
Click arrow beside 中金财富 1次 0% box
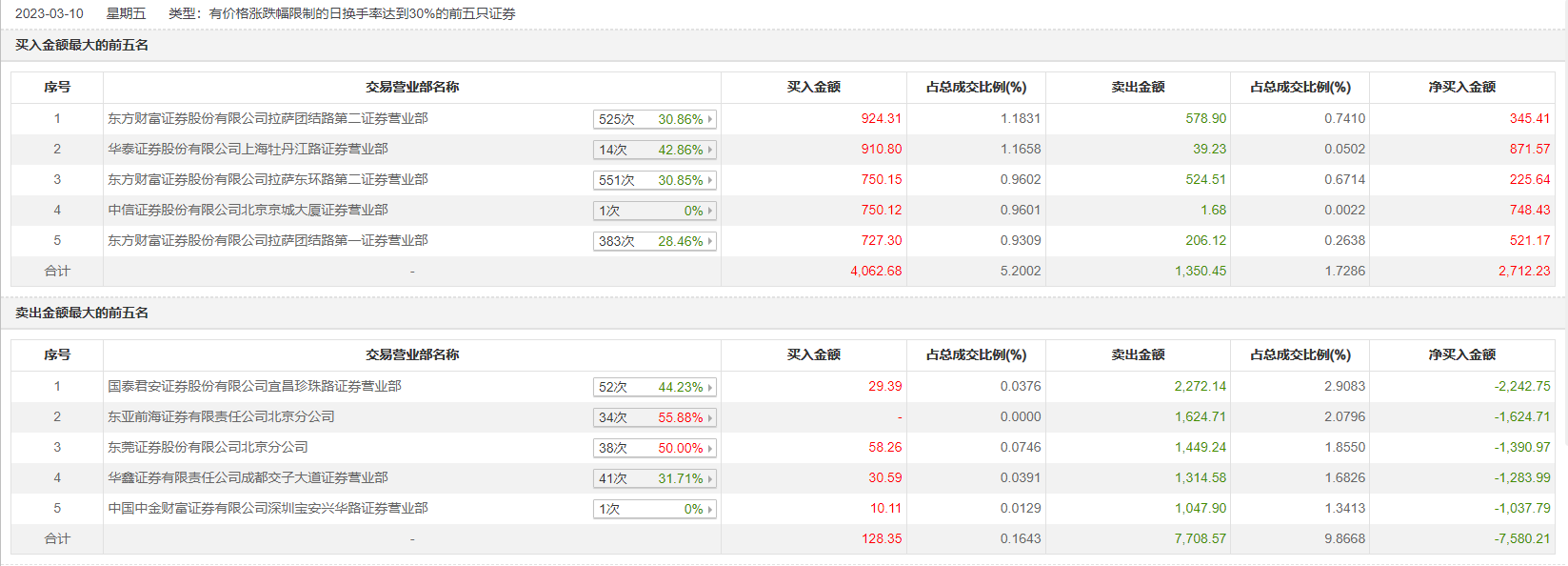tap(710, 509)
